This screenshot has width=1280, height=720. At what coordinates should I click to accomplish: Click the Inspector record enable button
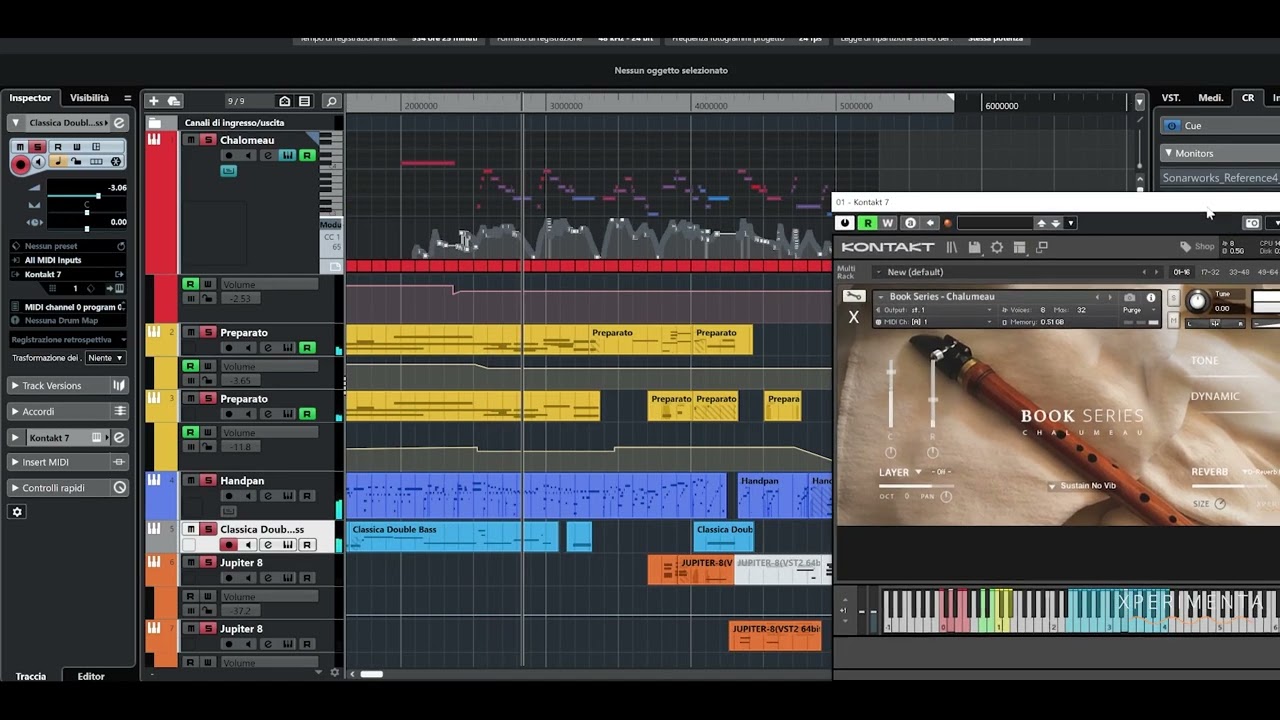pyautogui.click(x=20, y=165)
